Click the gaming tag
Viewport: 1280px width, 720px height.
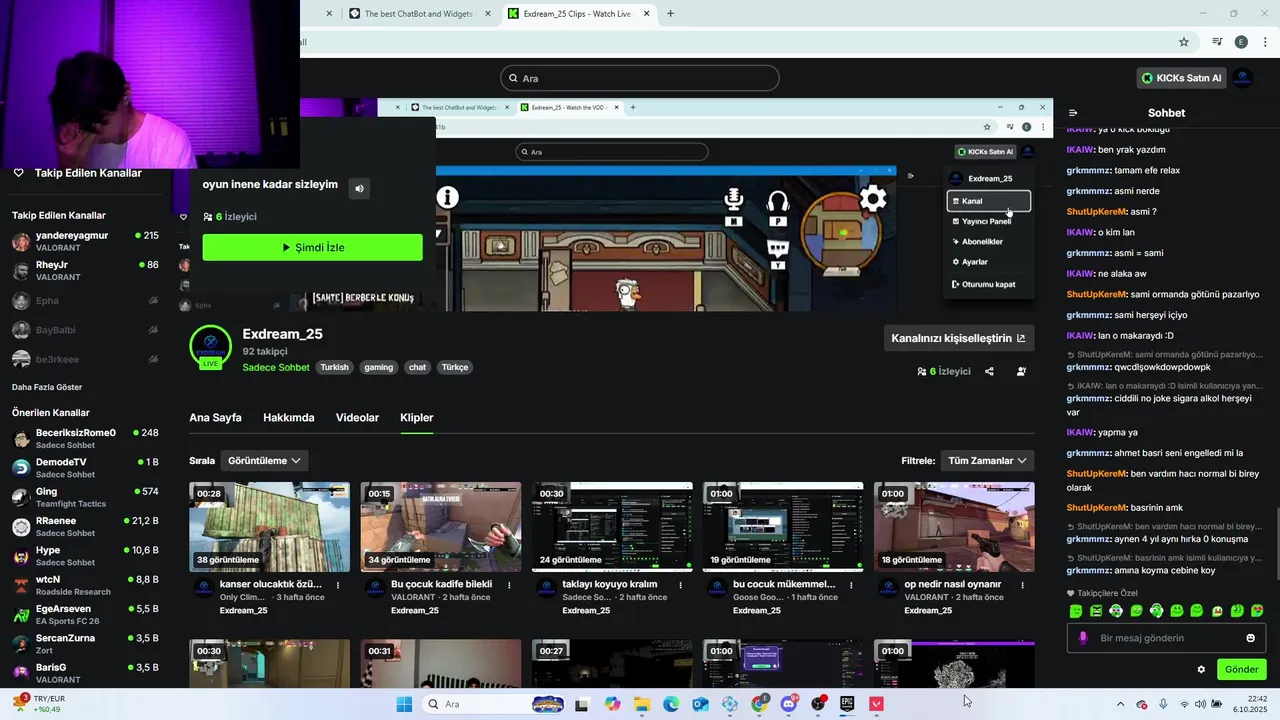[x=378, y=367]
